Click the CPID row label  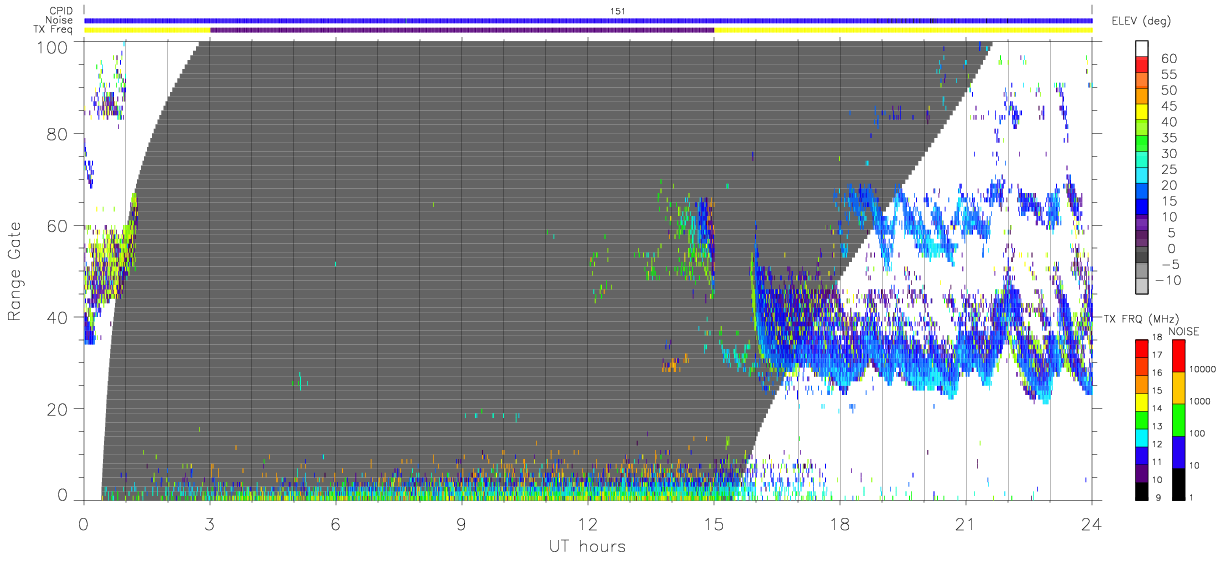click(62, 11)
